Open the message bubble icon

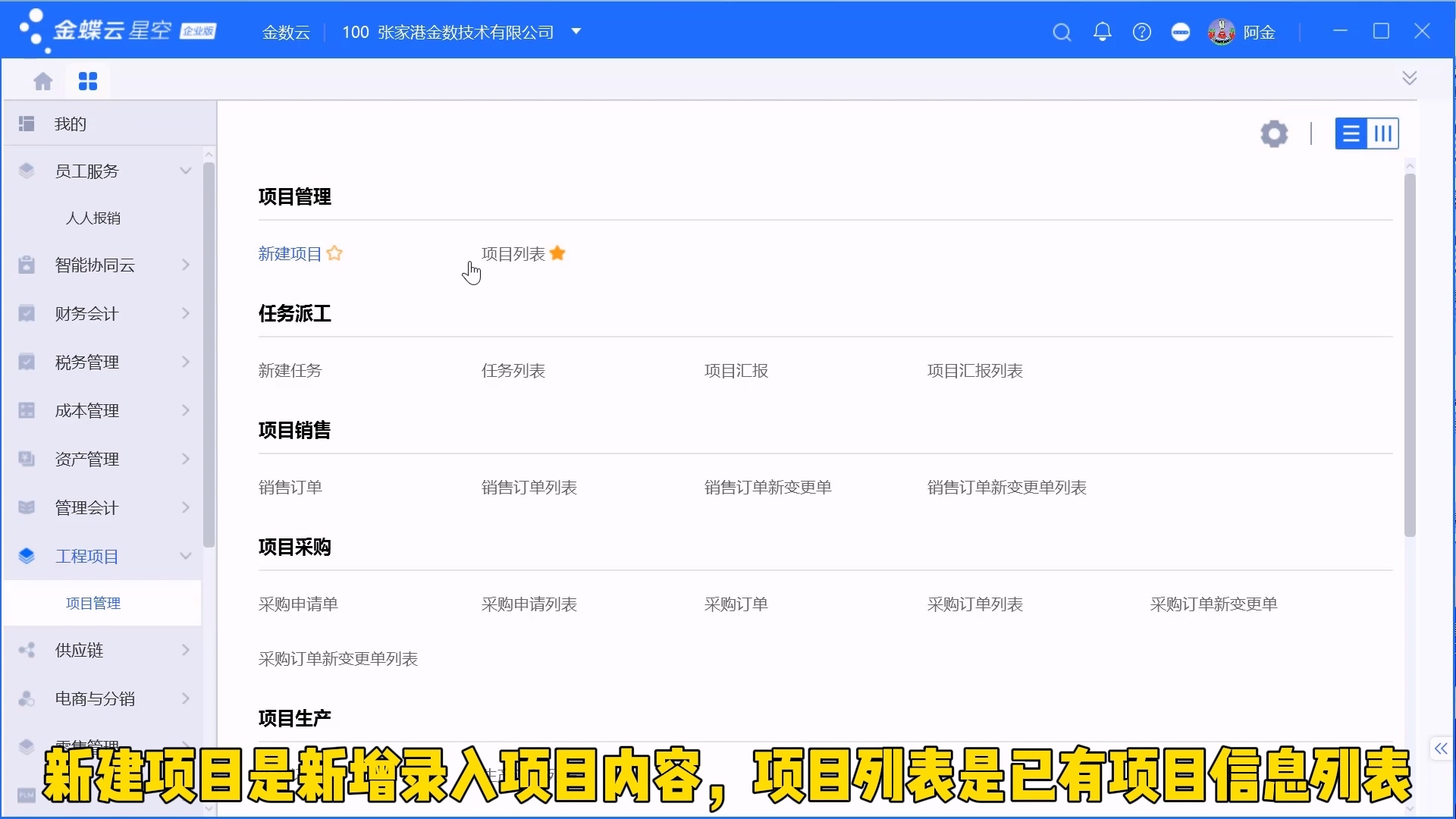tap(1181, 32)
